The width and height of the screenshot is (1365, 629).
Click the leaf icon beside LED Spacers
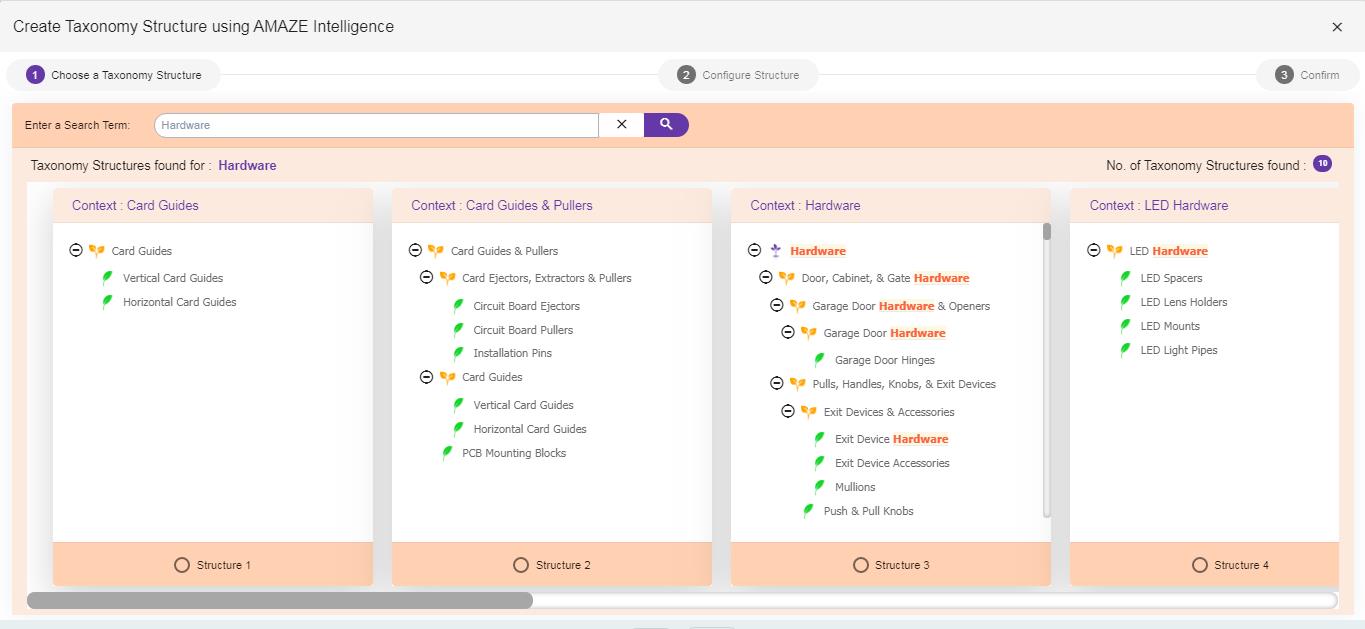pyautogui.click(x=1126, y=278)
